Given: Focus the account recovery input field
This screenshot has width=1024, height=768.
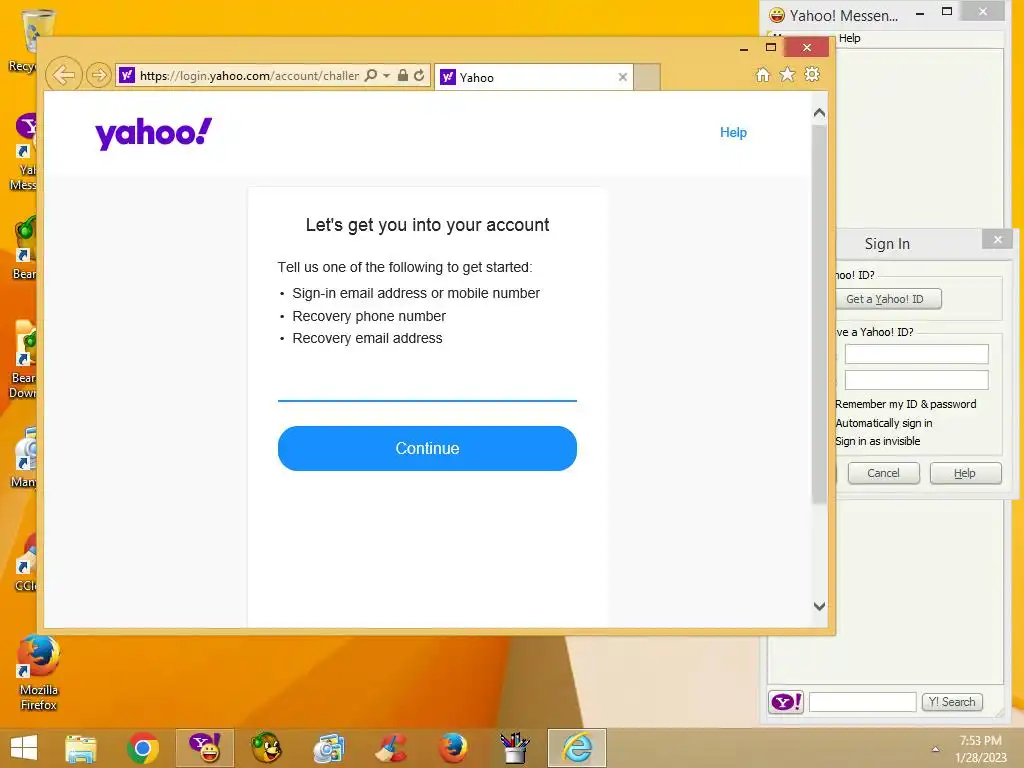Looking at the screenshot, I should tap(427, 385).
